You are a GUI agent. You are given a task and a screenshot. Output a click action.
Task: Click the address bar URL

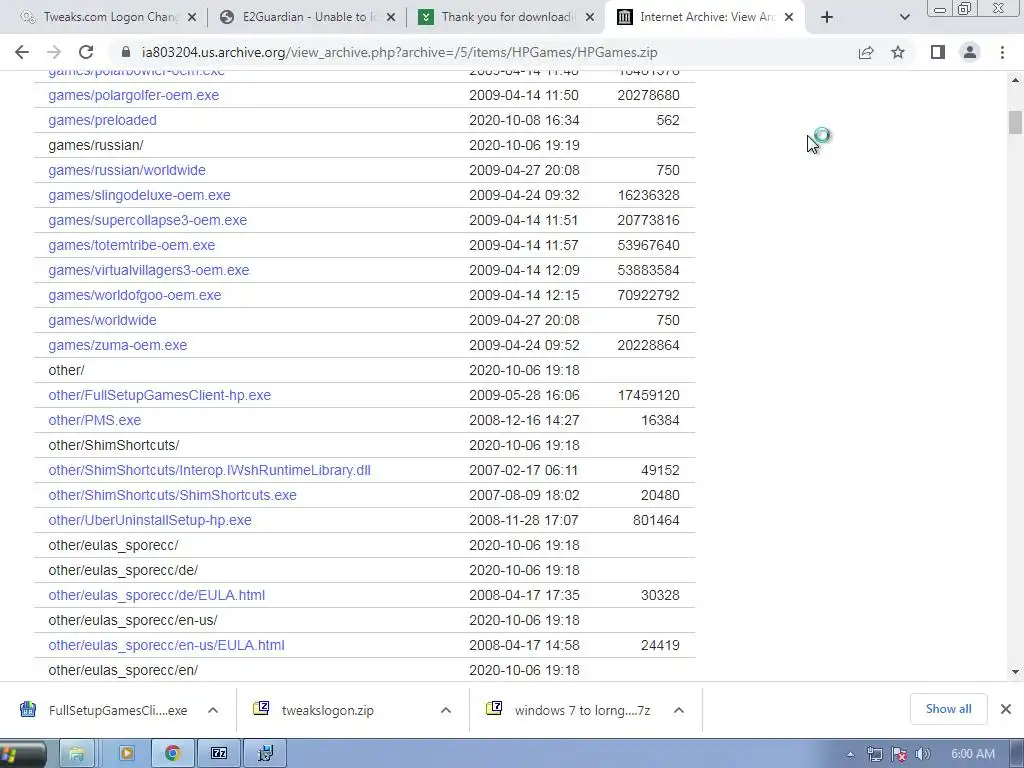tap(400, 52)
